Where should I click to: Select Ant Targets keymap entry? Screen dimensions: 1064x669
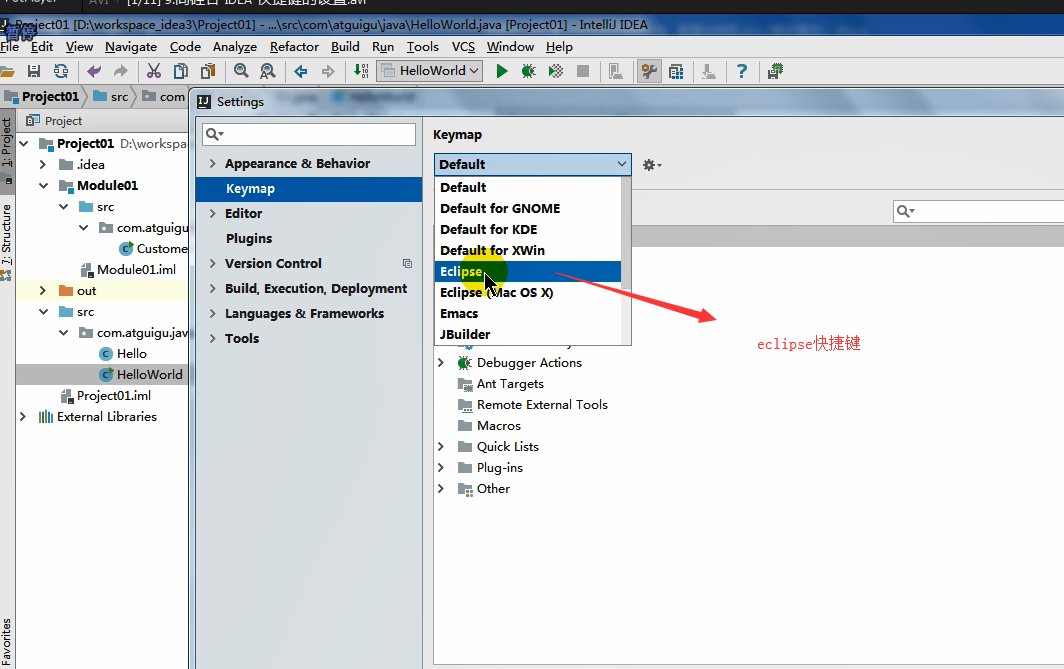510,384
